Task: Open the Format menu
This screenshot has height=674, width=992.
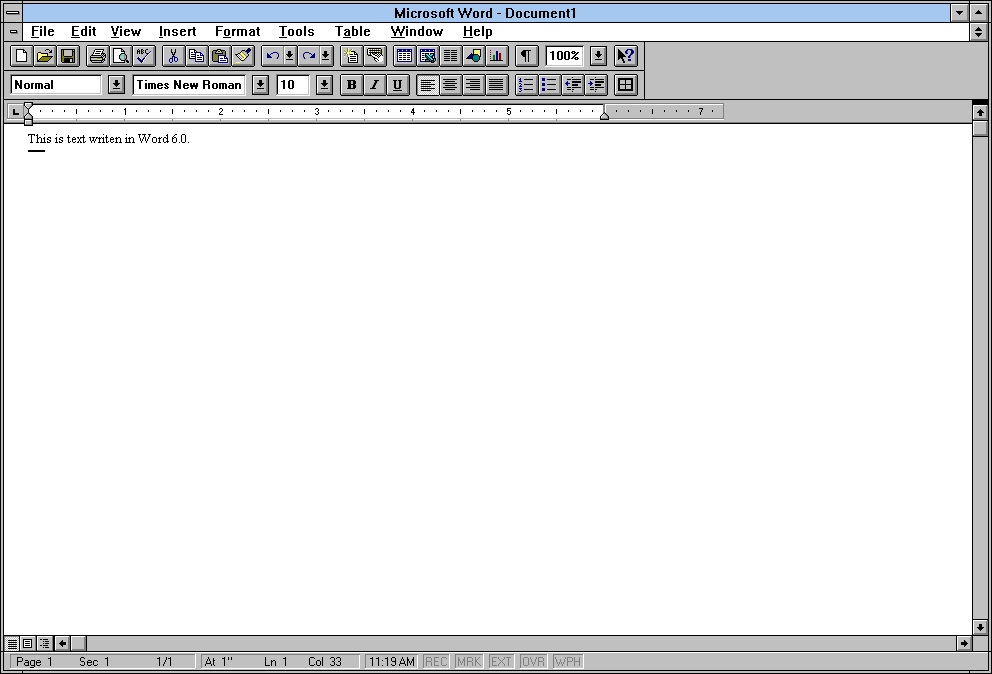Action: pos(237,32)
